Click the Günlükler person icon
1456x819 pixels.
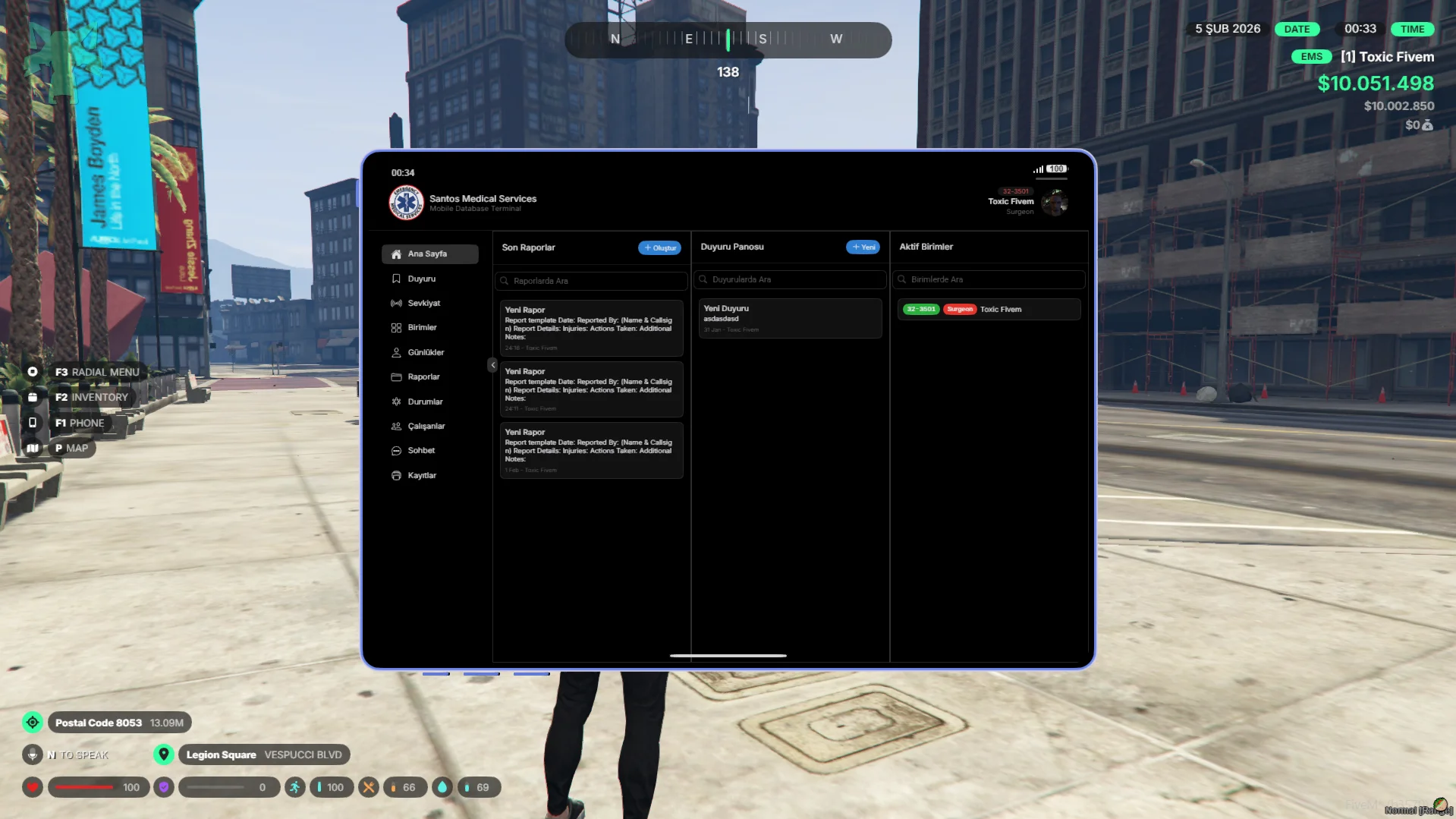click(x=396, y=352)
